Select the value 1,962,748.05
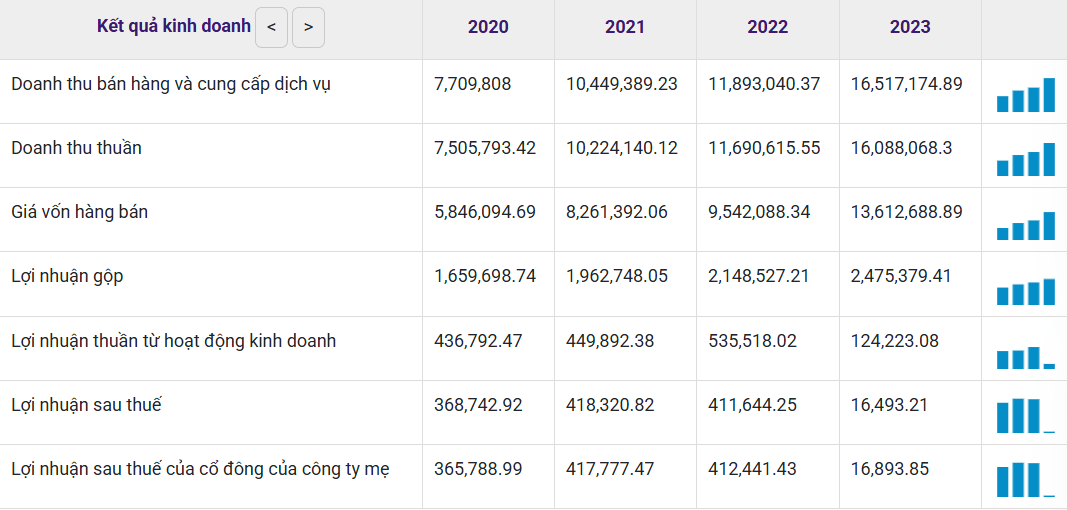Screen dimensions: 1067x510 [x=617, y=276]
